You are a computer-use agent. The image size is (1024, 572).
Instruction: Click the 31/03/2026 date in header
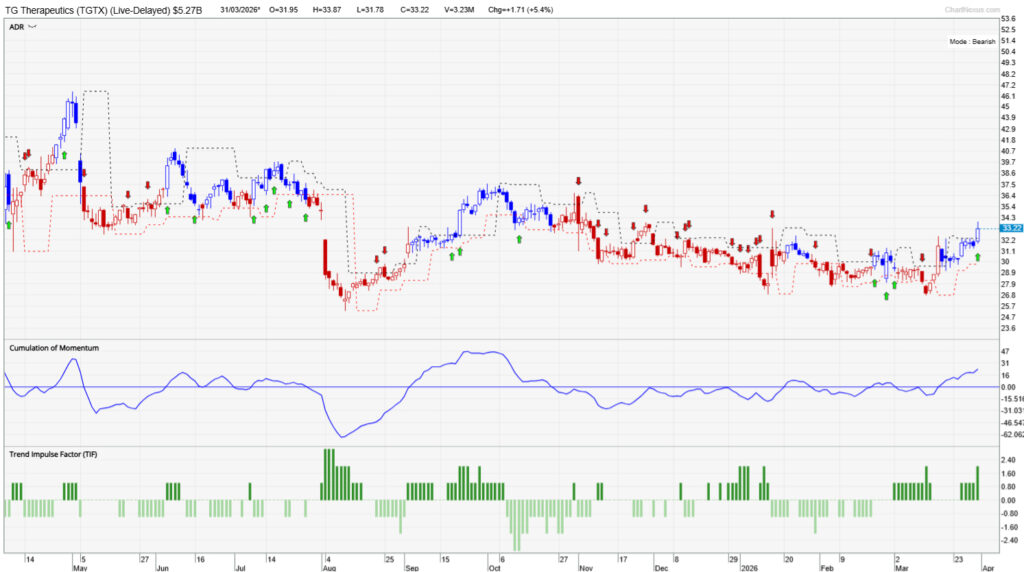tap(240, 10)
